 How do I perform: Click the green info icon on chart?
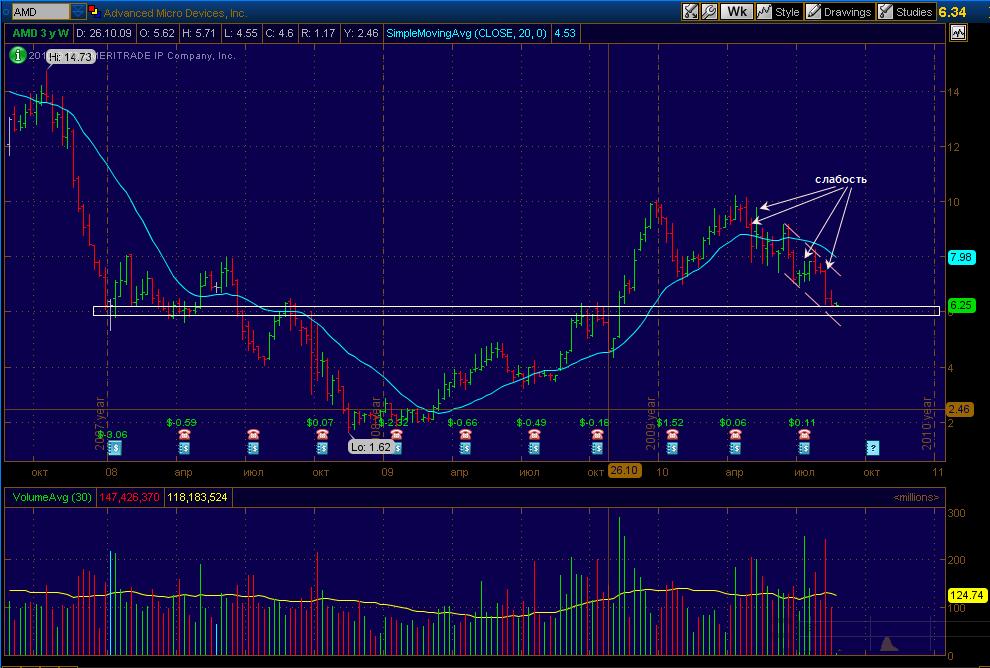pyautogui.click(x=17, y=55)
